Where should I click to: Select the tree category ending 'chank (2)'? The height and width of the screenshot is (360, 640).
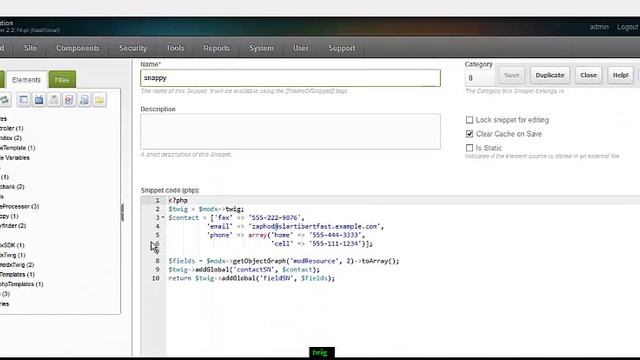pos(12,187)
